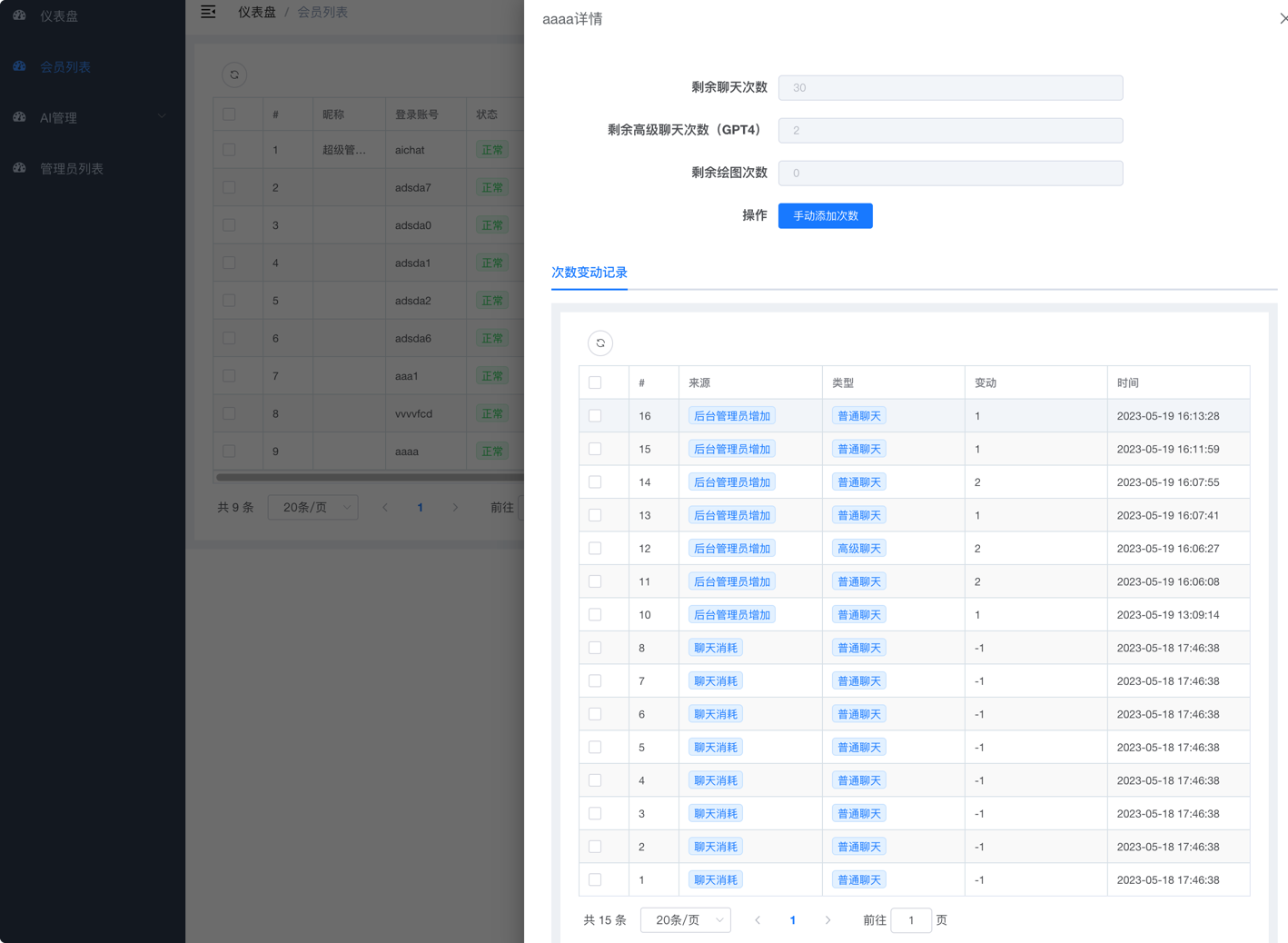
Task: Go to previous page in member list pagination
Action: click(385, 508)
